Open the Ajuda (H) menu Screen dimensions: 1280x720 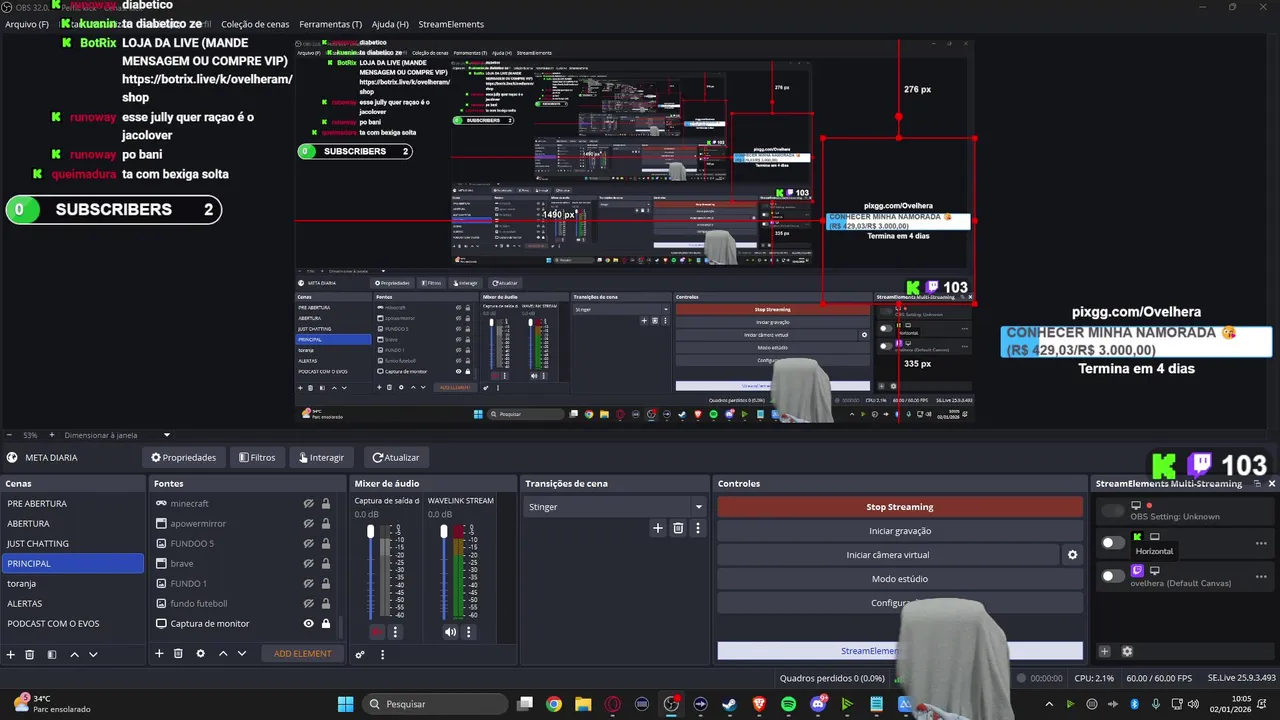[390, 24]
